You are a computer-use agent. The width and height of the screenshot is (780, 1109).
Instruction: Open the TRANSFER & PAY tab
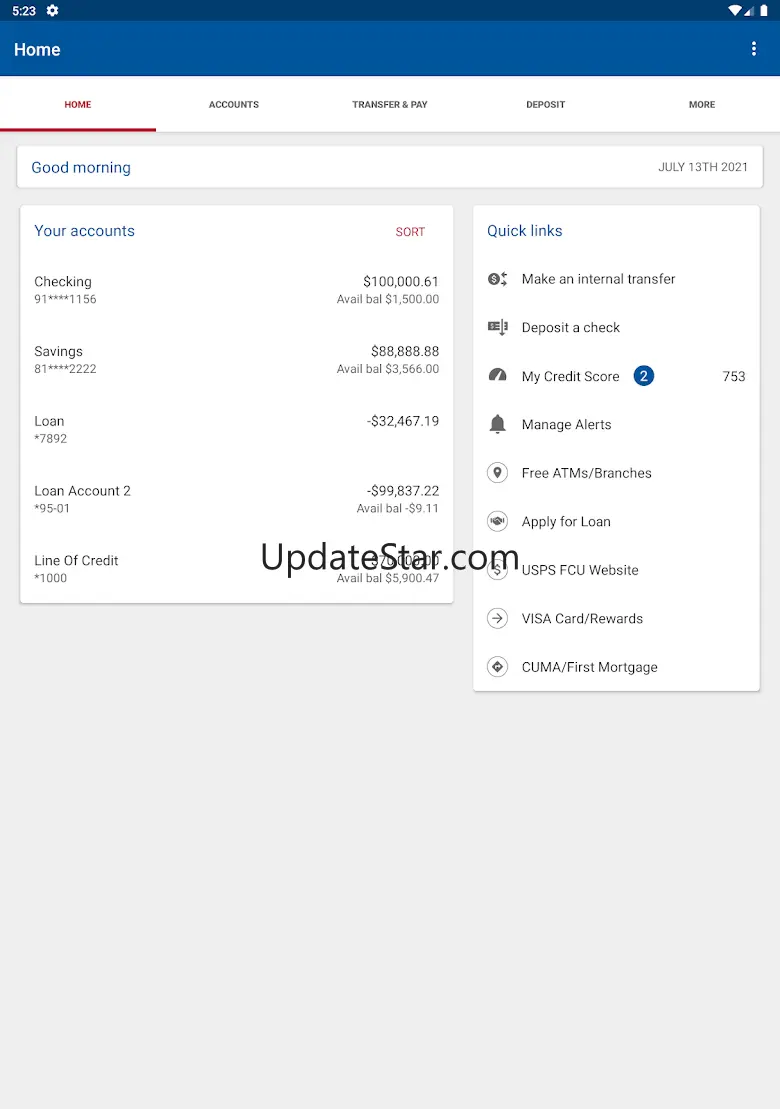point(390,104)
